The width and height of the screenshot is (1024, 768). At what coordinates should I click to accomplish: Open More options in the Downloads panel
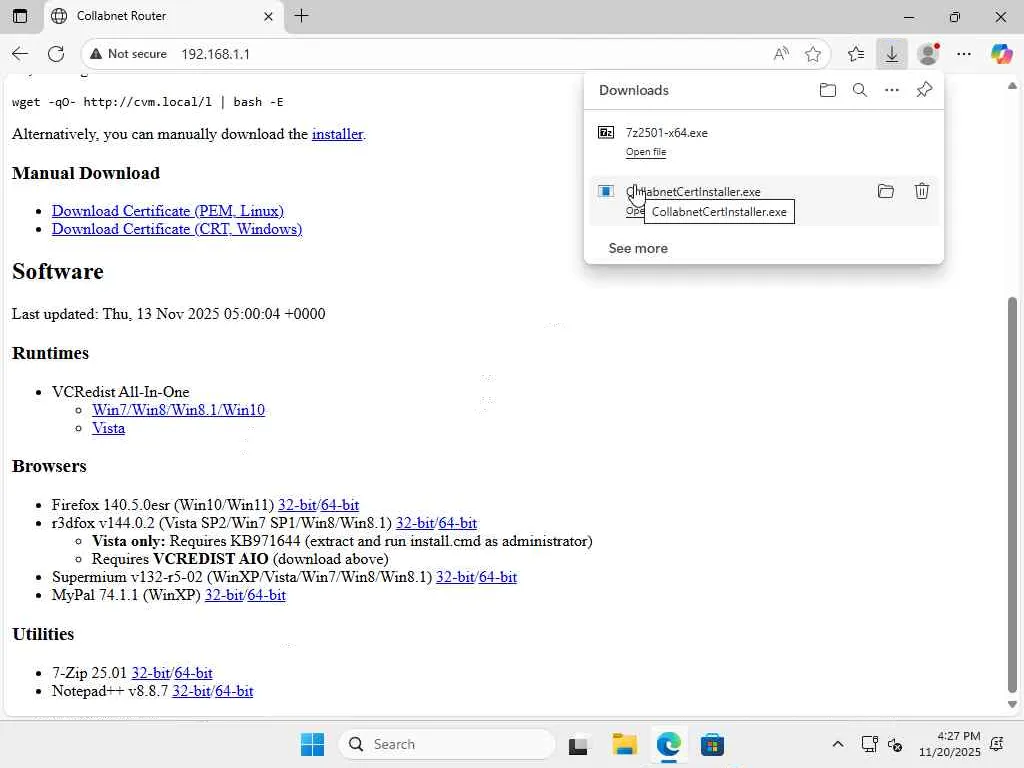(x=892, y=90)
